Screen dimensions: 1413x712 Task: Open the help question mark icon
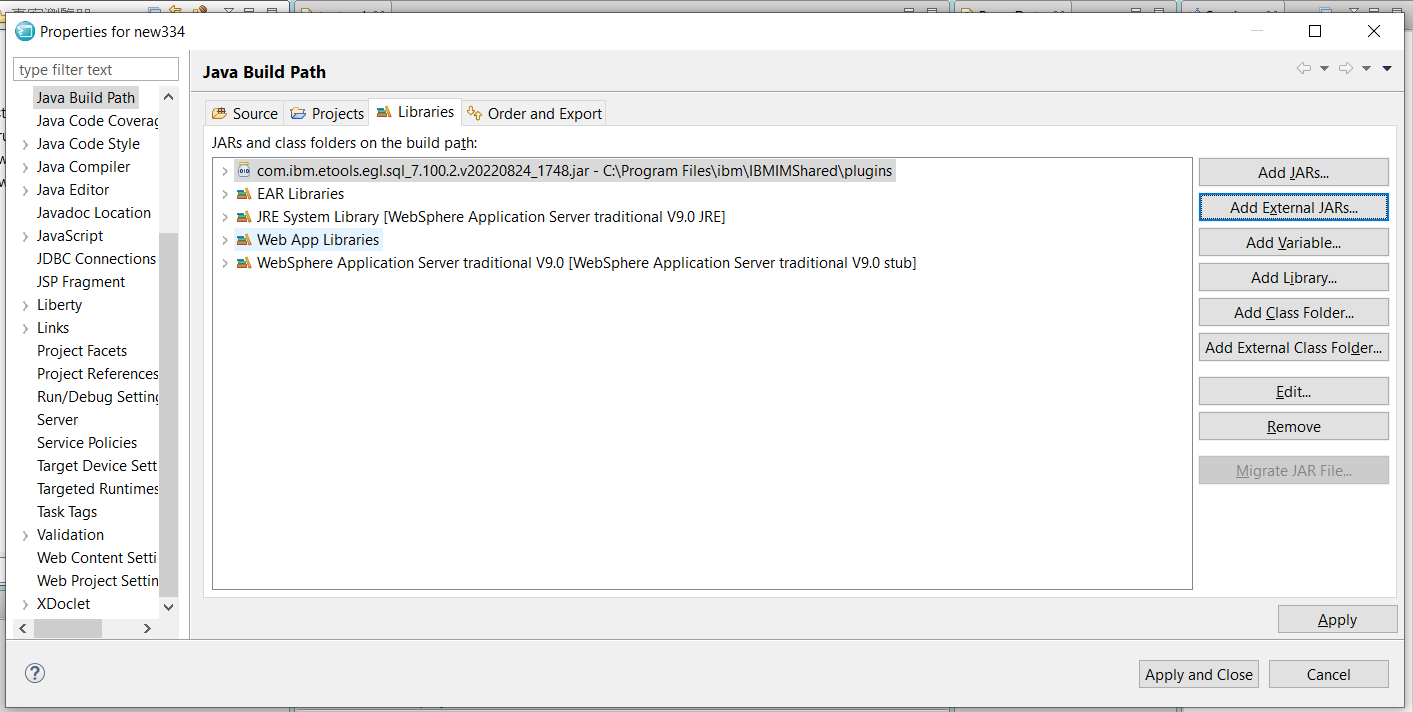click(x=34, y=673)
